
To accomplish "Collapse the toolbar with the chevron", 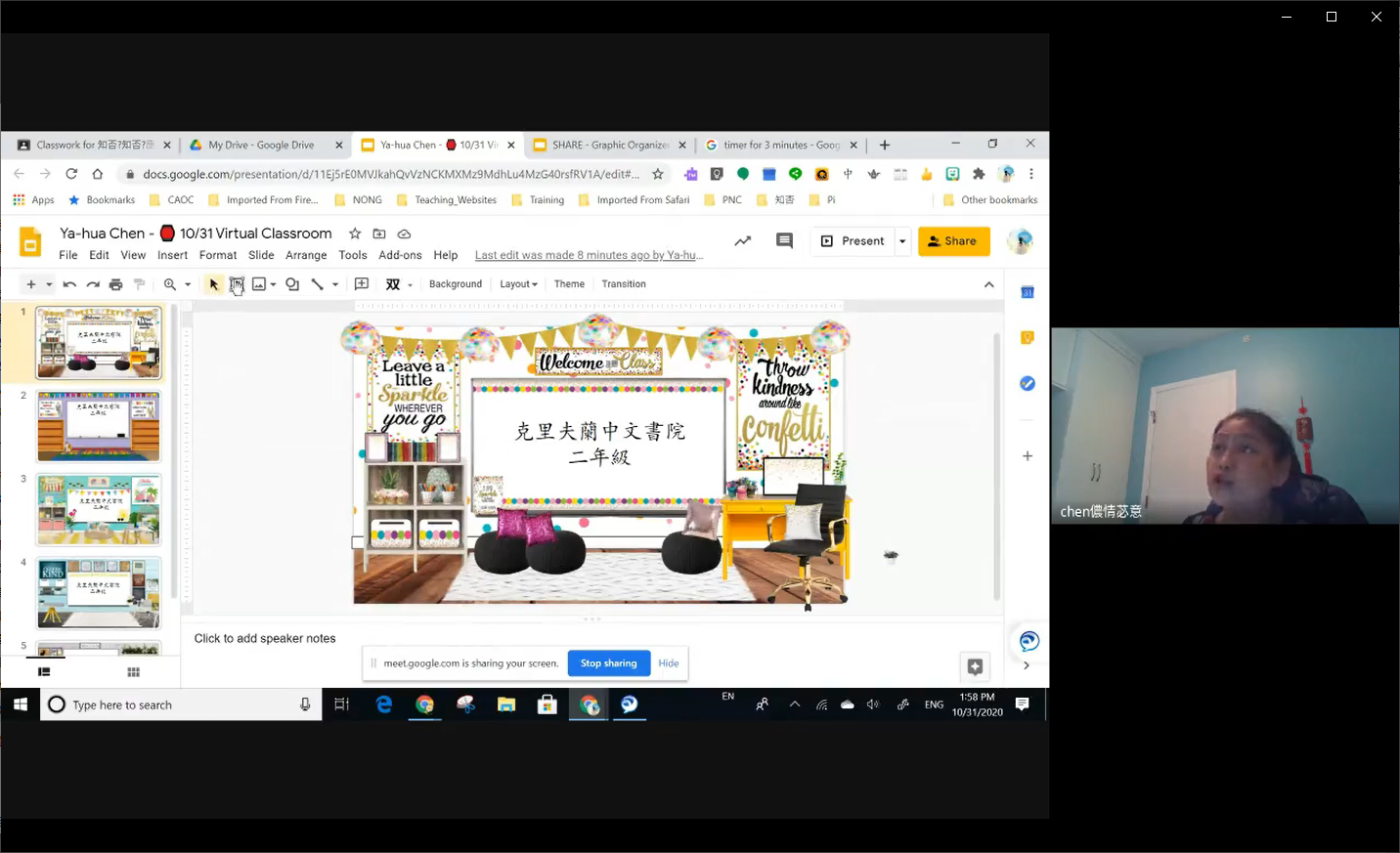I will [x=988, y=284].
